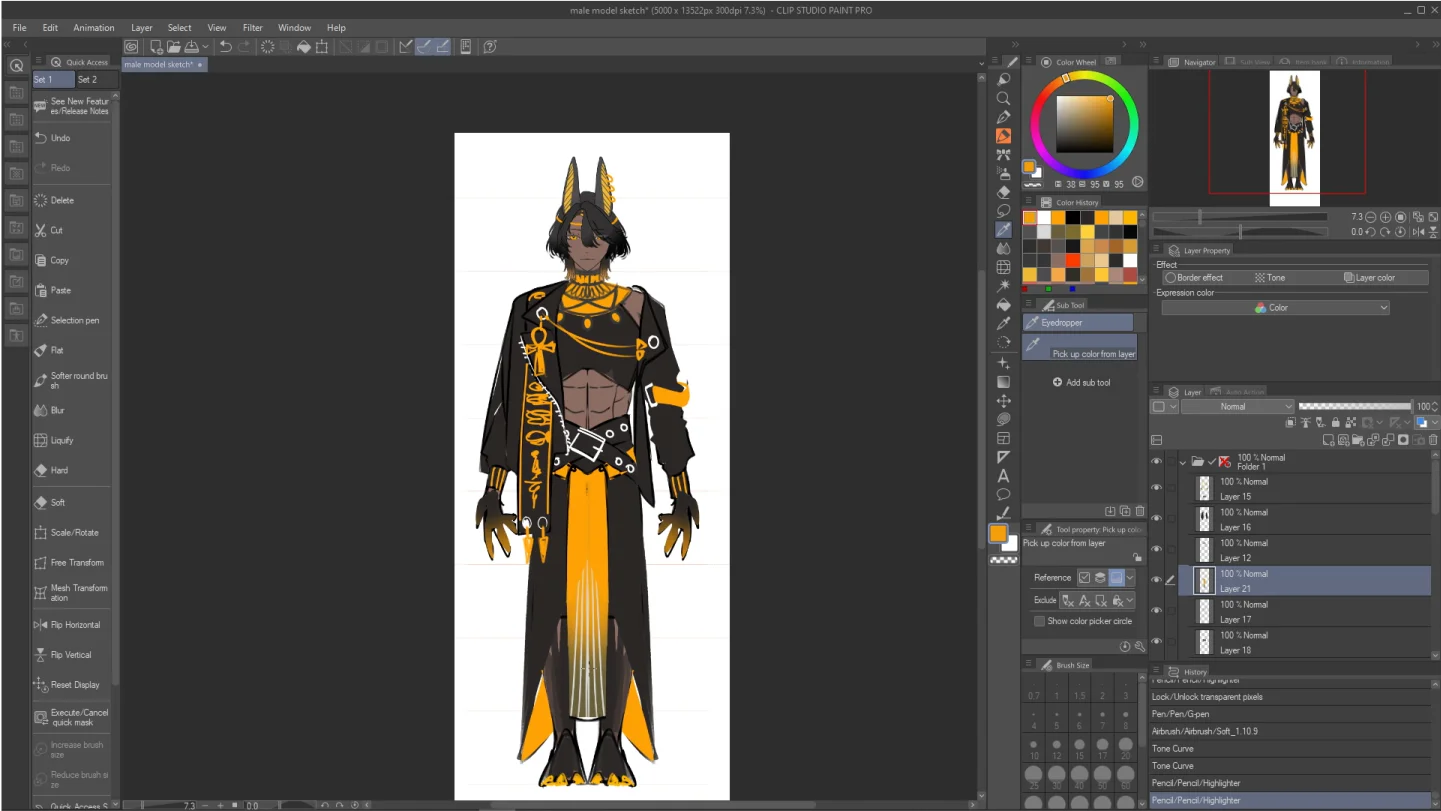Select Layer 21 thumbnail in the layer list
The width and height of the screenshot is (1441, 811).
[1205, 580]
